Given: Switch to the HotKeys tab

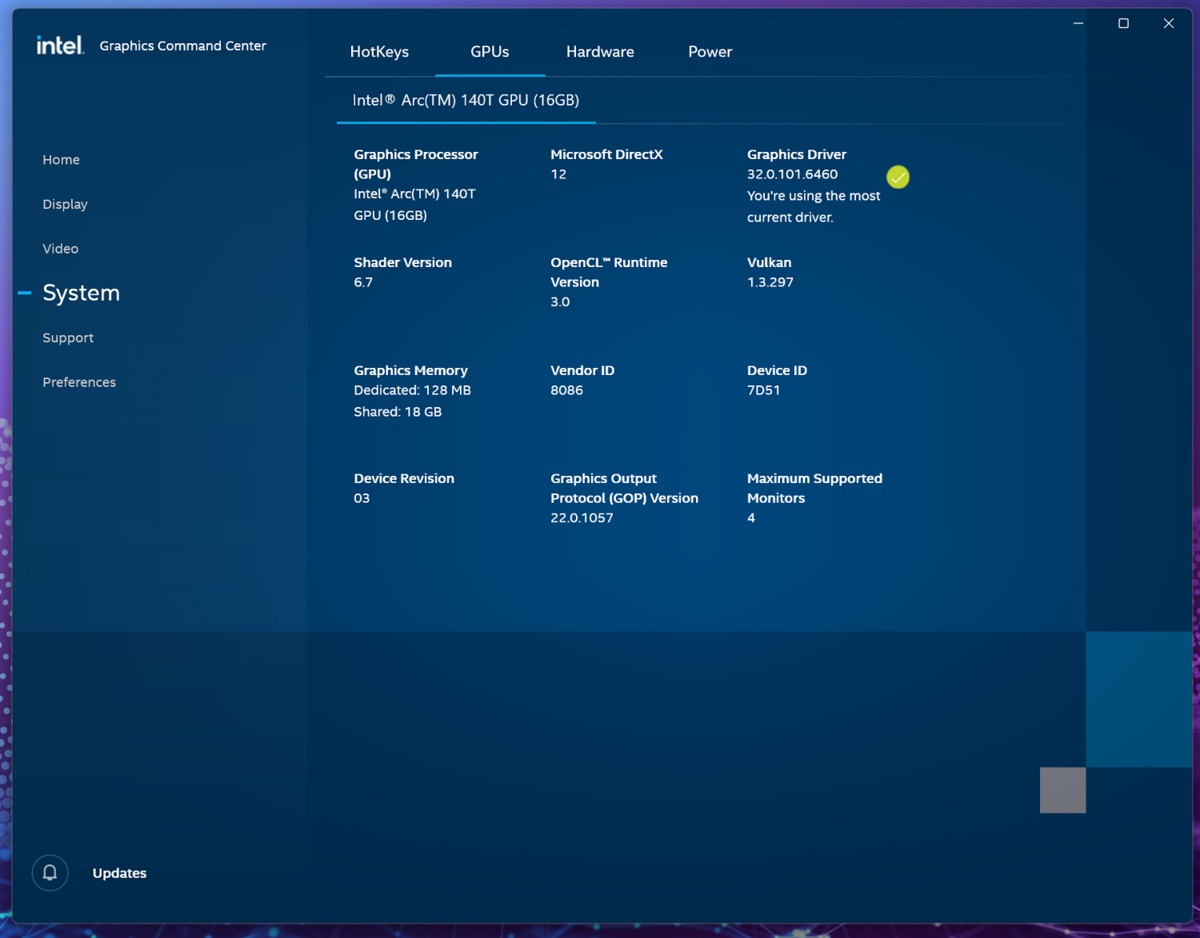Looking at the screenshot, I should [x=379, y=52].
